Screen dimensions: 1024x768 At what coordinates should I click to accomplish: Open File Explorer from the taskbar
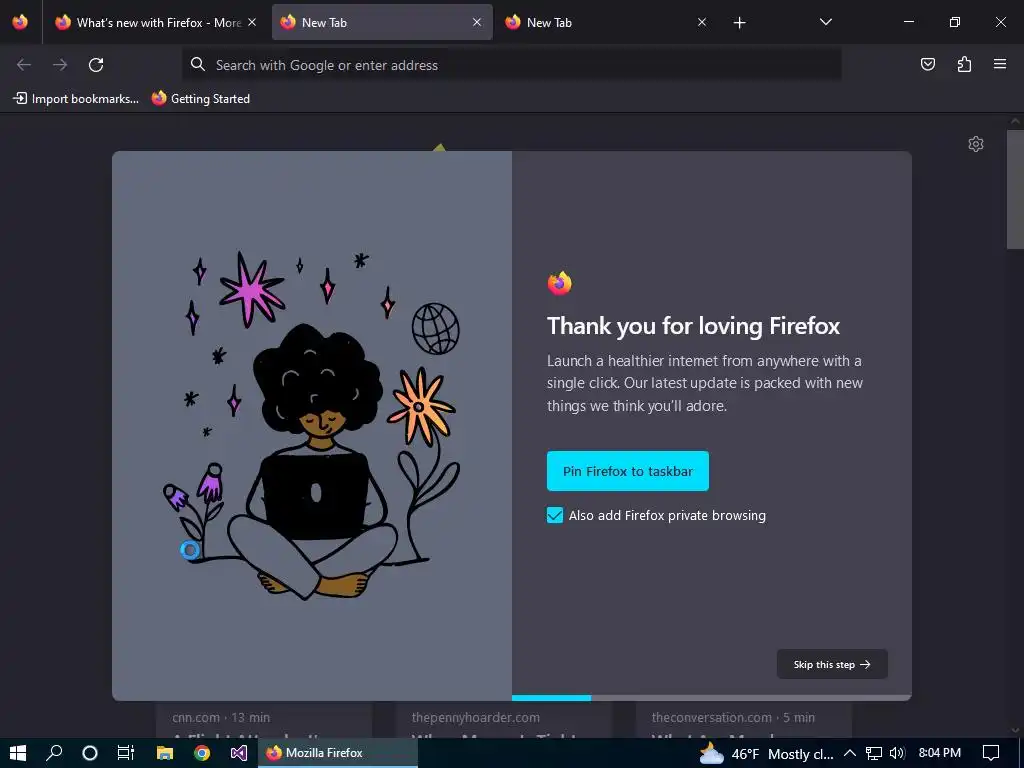click(165, 753)
